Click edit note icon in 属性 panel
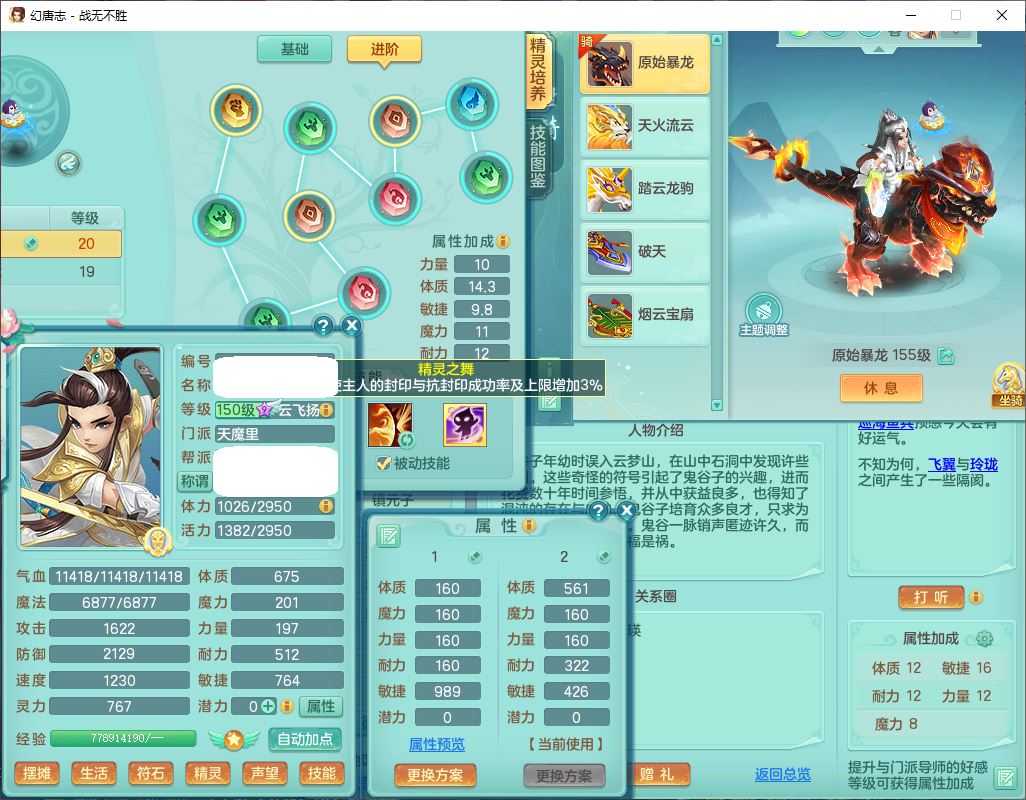Screen dimensions: 1026x800 [388, 536]
